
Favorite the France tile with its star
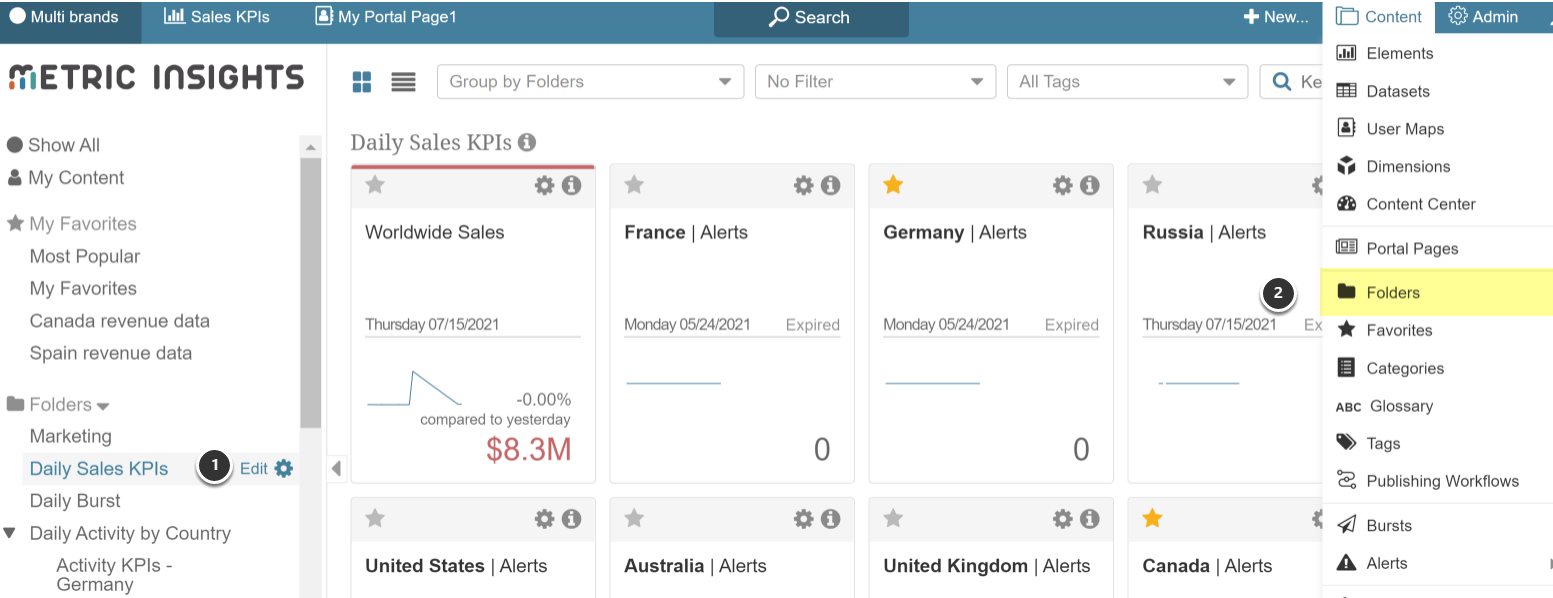pos(634,185)
